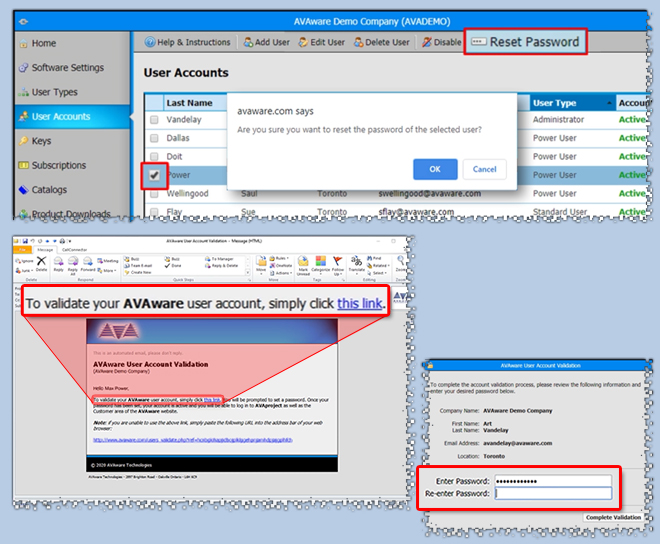660x544 pixels.
Task: Click the Move button in Outlook ribbon
Action: 261,264
